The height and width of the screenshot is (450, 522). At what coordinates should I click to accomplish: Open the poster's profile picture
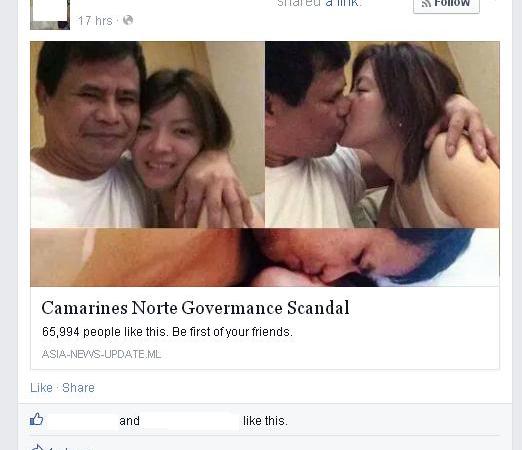point(50,15)
